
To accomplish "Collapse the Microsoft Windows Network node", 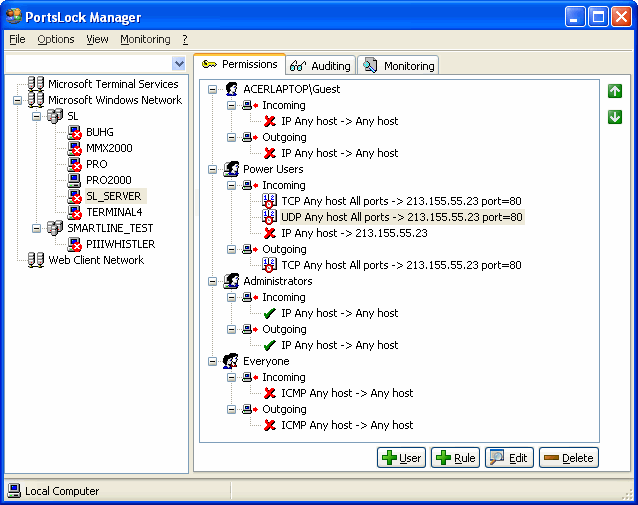I will click(17, 100).
